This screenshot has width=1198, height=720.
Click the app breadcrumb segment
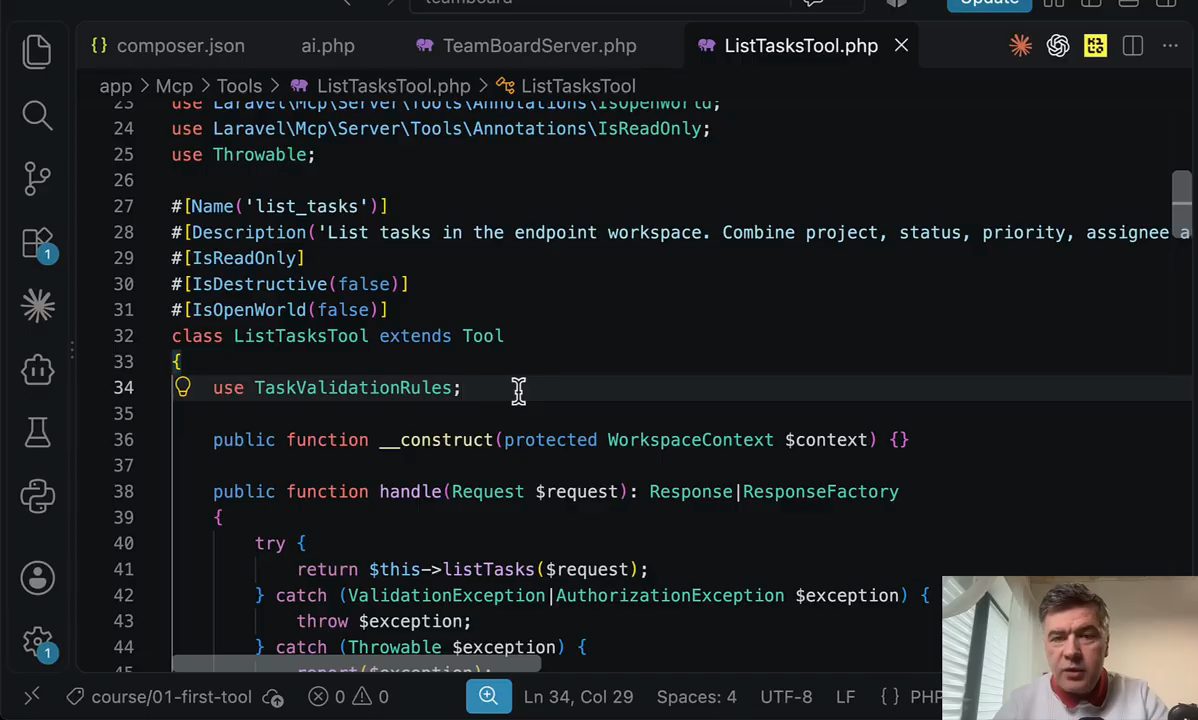pyautogui.click(x=115, y=86)
